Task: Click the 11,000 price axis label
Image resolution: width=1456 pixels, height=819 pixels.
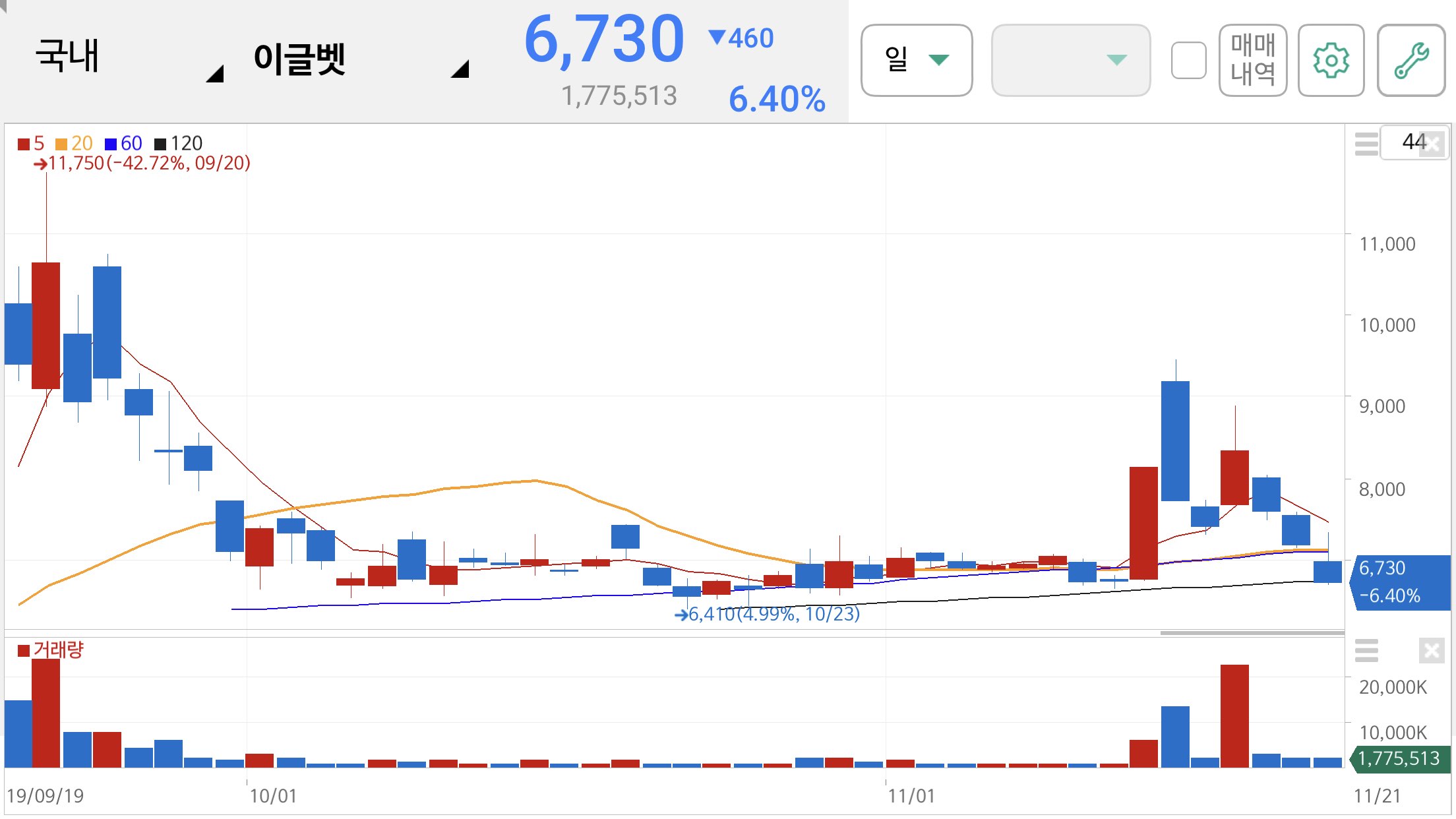Action: pos(1387,244)
